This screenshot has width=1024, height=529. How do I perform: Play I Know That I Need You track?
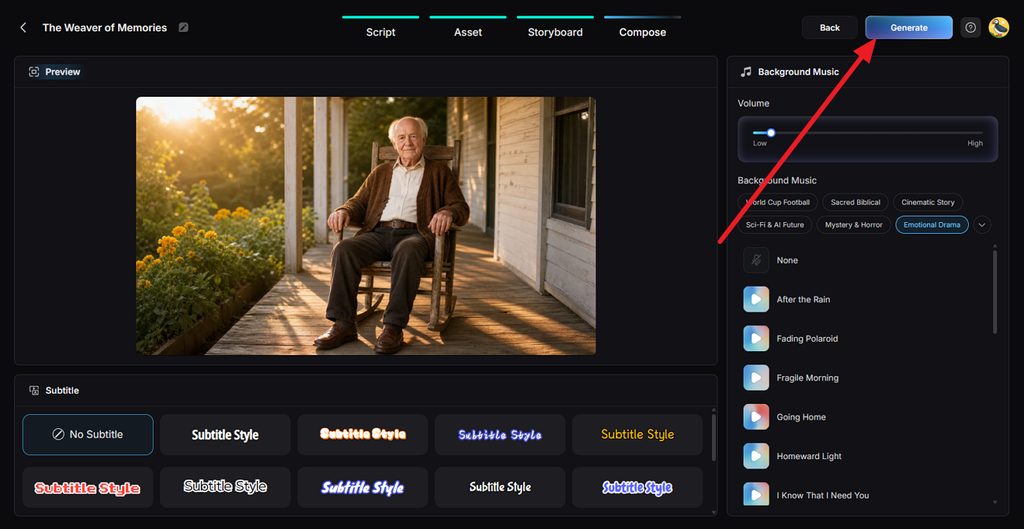point(756,495)
